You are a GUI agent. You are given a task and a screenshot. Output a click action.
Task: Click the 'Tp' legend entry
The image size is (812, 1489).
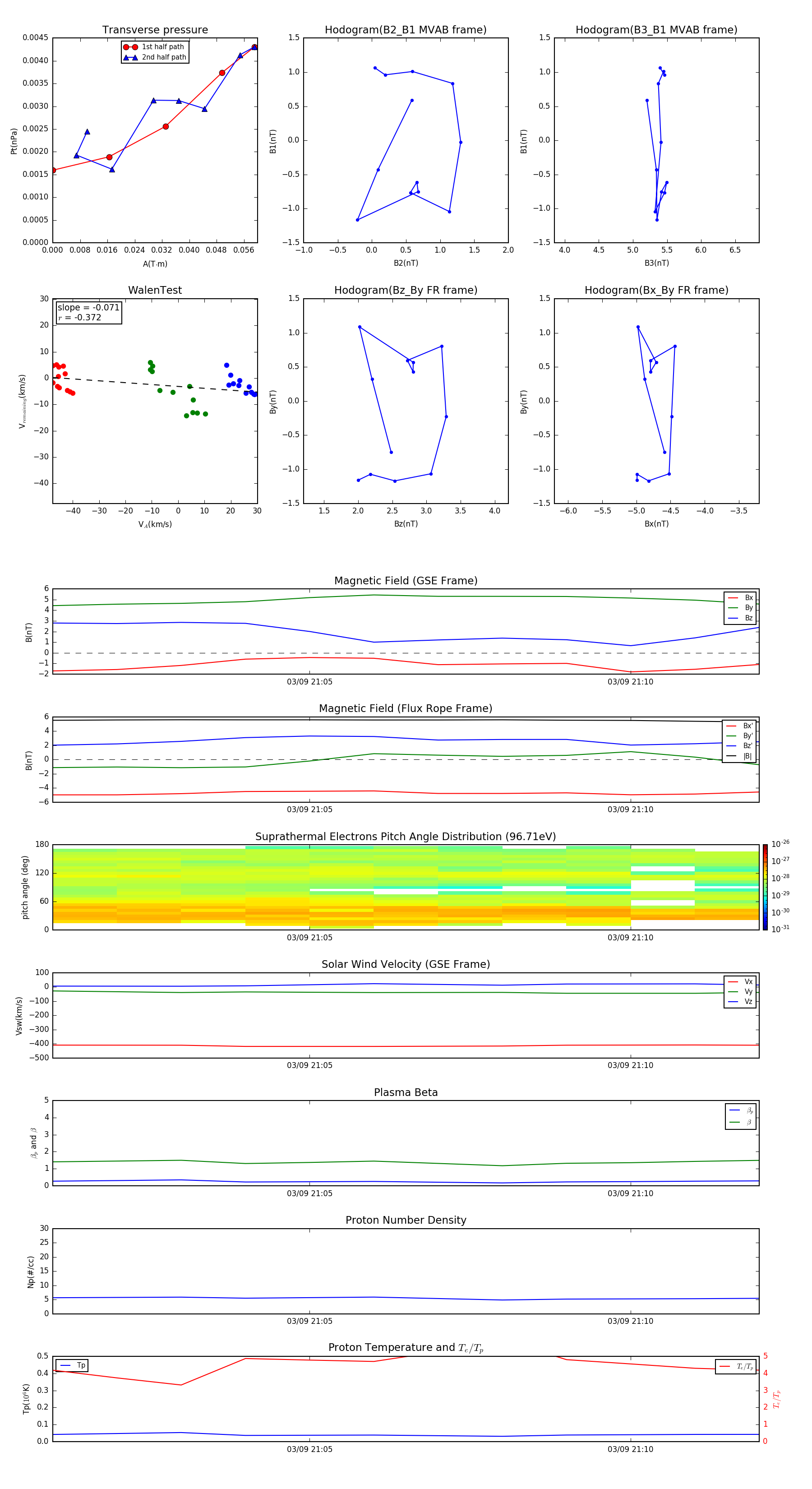point(72,1365)
